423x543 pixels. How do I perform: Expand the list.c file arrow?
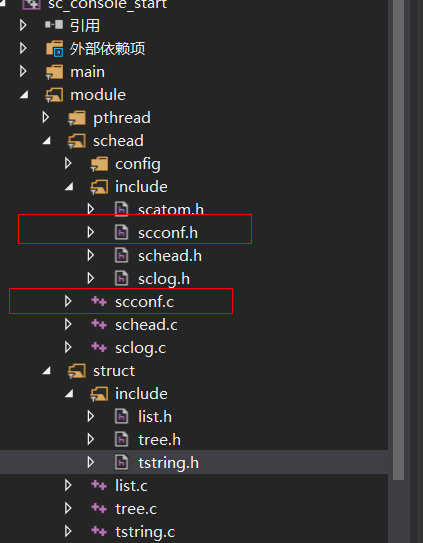pyautogui.click(x=68, y=486)
